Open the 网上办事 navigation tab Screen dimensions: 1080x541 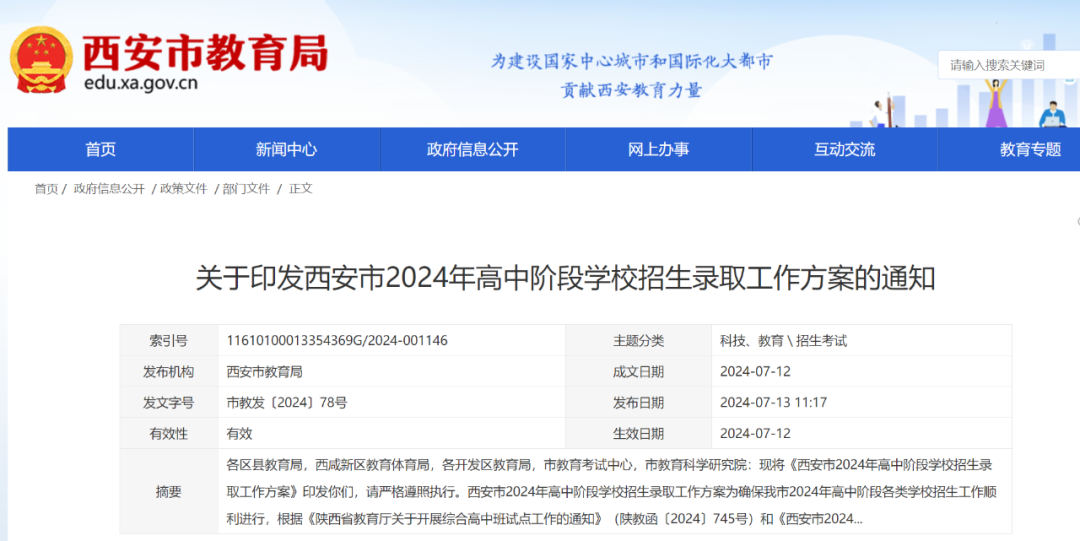tap(658, 150)
